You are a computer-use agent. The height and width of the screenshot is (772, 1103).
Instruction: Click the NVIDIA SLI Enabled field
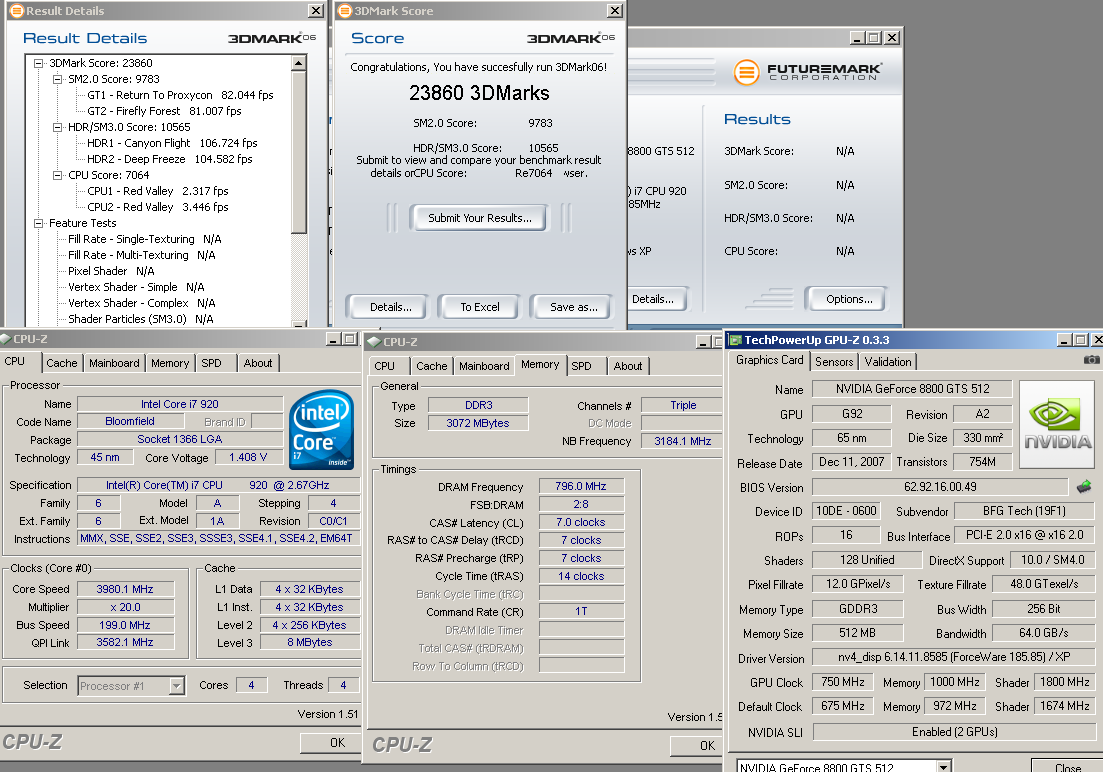point(955,732)
